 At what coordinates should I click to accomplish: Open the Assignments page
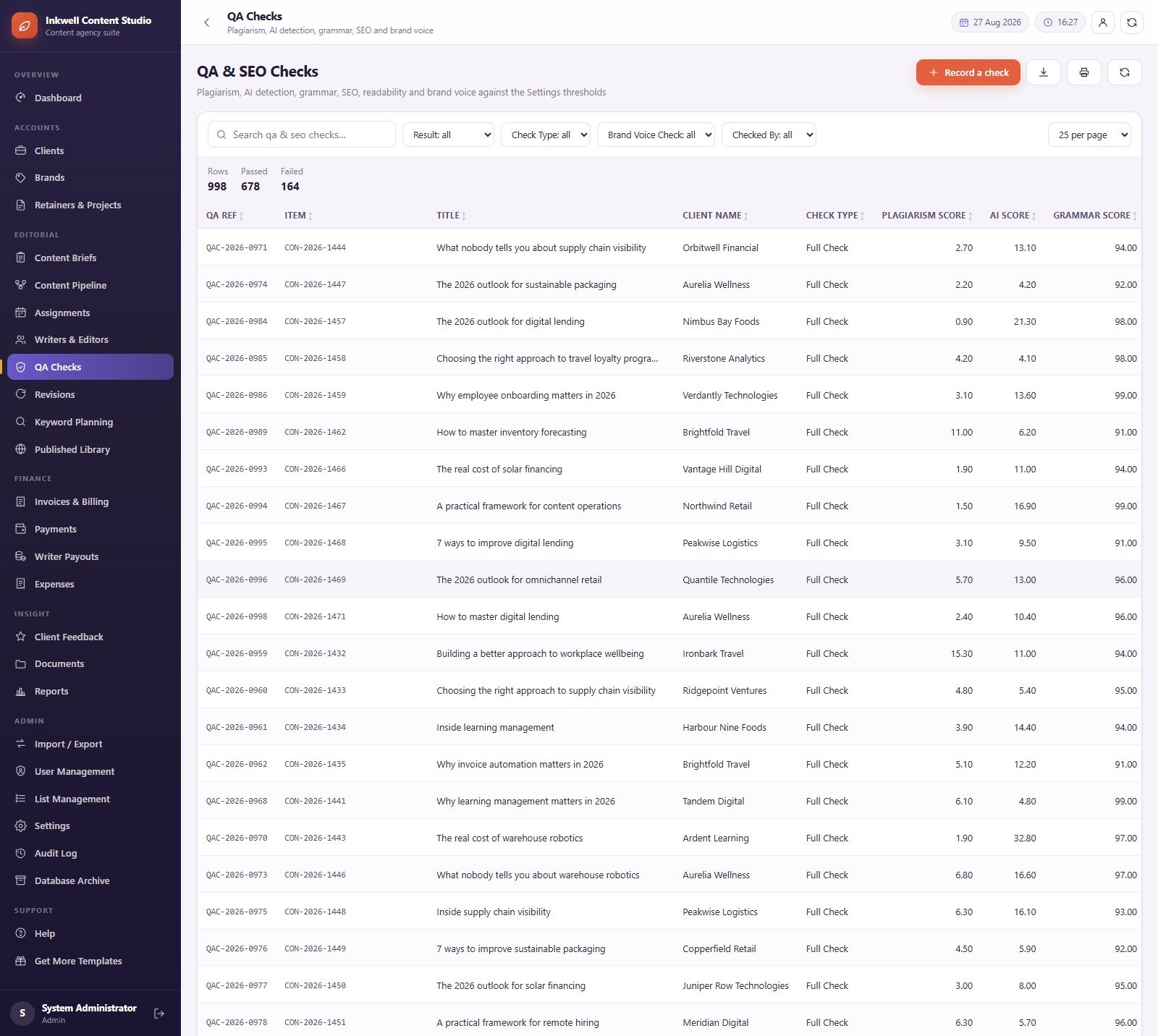click(x=90, y=313)
